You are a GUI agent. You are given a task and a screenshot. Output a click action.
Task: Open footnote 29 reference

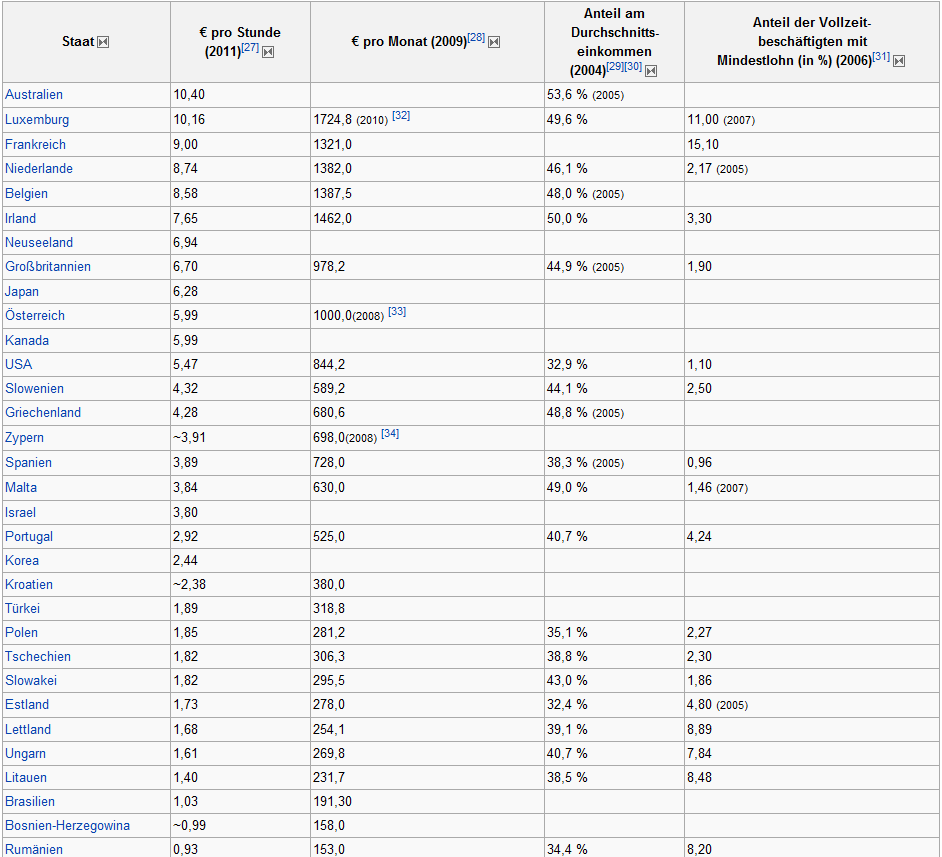pyautogui.click(x=615, y=66)
